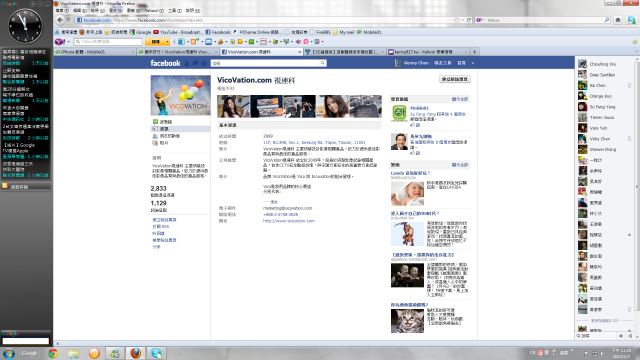Click the Firefox home button
This screenshot has width=640, height=360.
[x=618, y=20]
